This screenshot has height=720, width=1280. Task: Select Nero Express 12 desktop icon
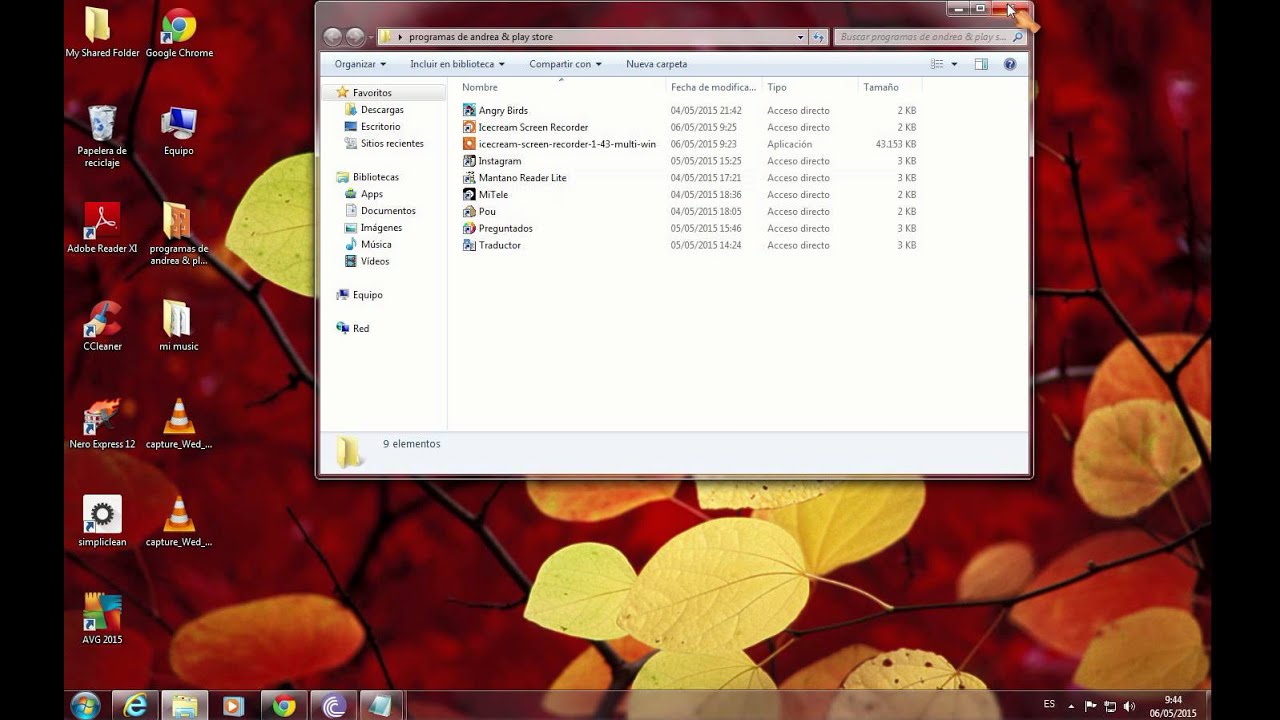pyautogui.click(x=102, y=424)
